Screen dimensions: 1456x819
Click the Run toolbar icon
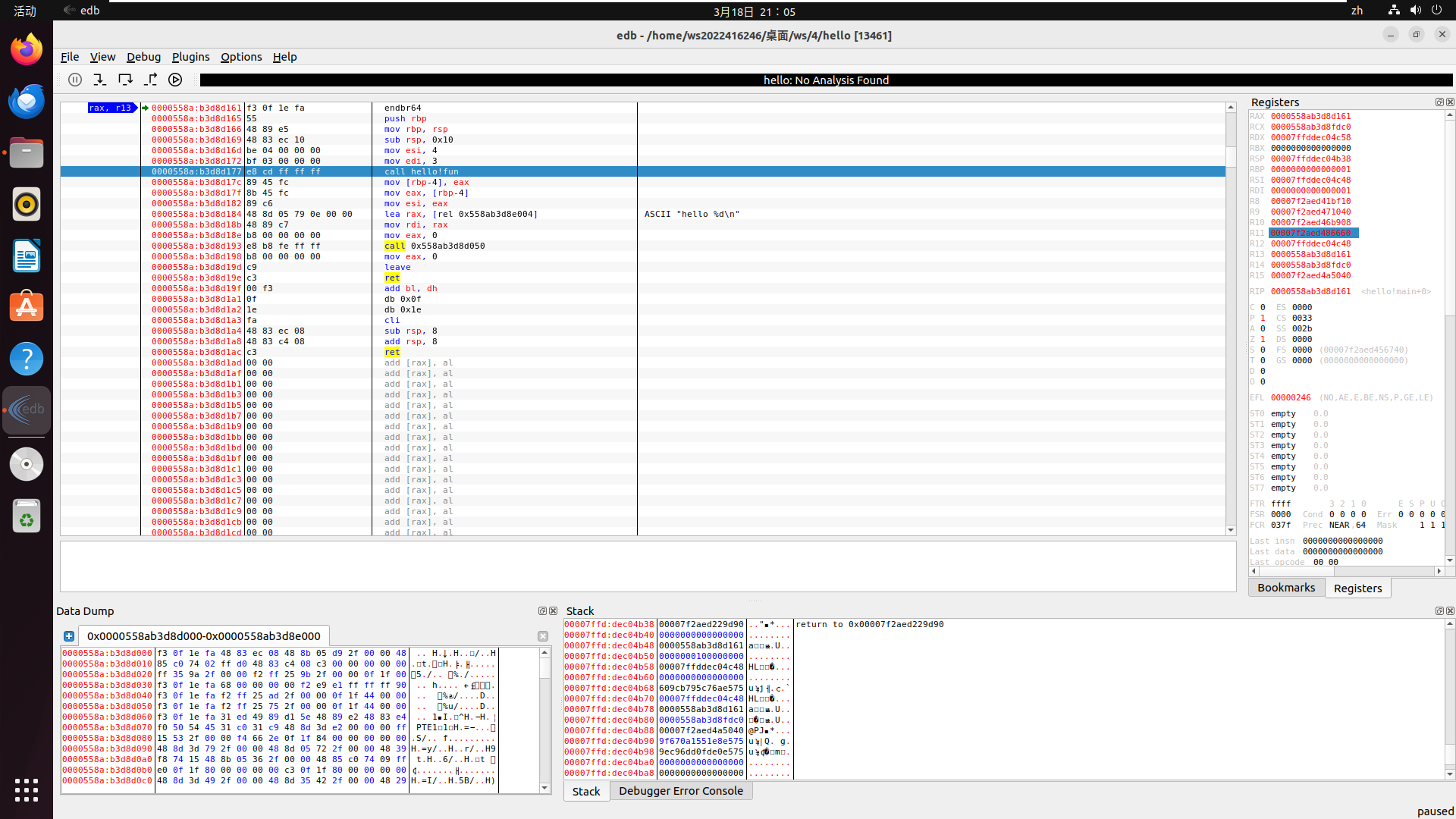pyautogui.click(x=175, y=80)
